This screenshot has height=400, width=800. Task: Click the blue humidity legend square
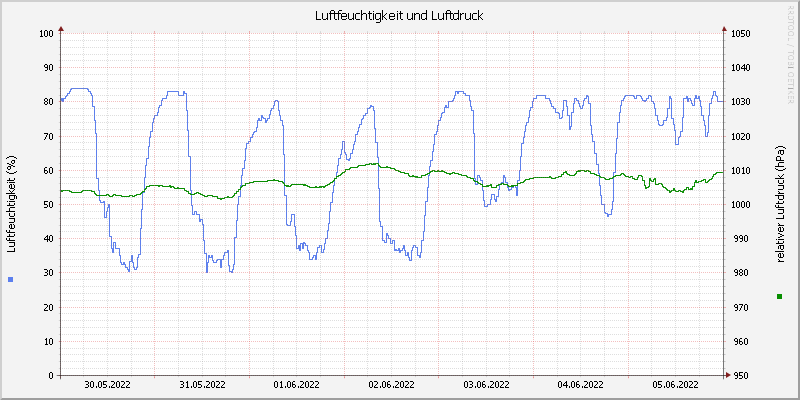(11, 279)
